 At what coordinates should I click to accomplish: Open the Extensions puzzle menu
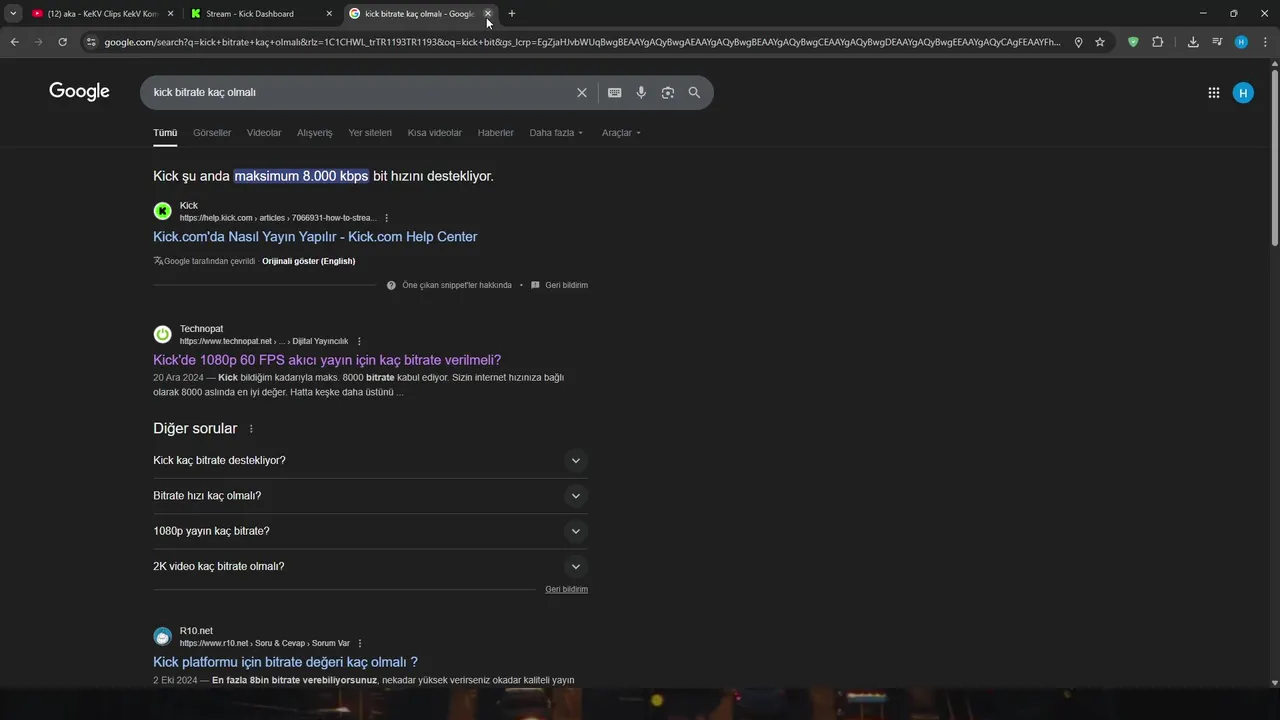point(1158,42)
